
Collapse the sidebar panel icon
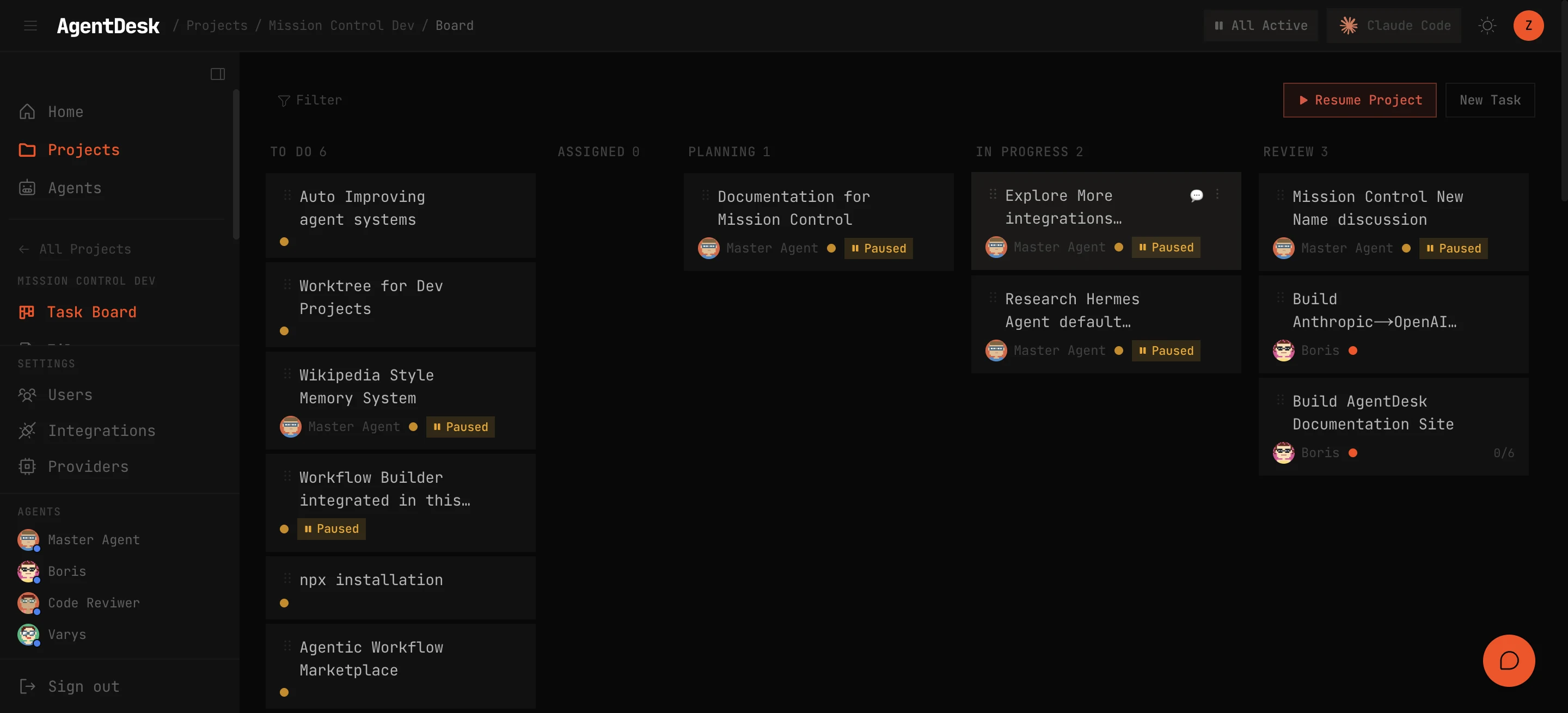[217, 73]
